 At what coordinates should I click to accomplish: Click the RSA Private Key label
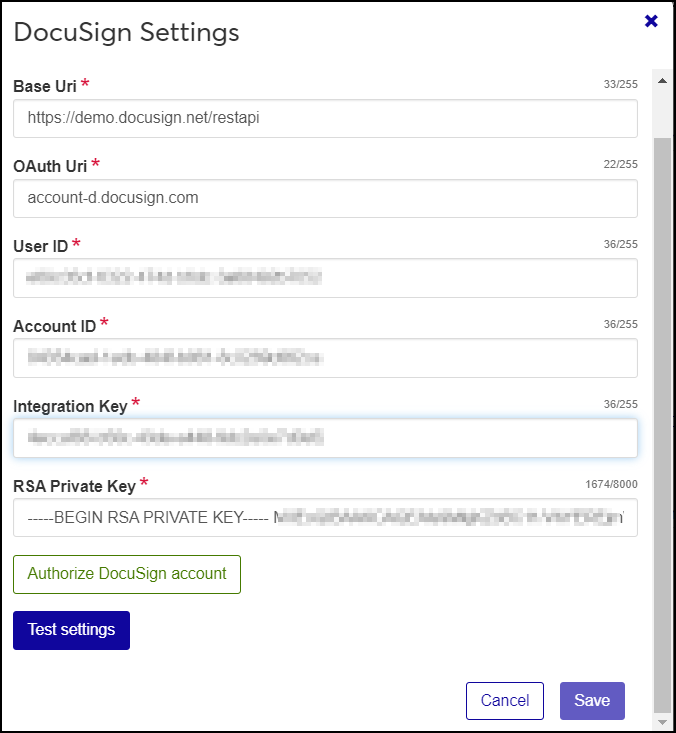[x=74, y=486]
